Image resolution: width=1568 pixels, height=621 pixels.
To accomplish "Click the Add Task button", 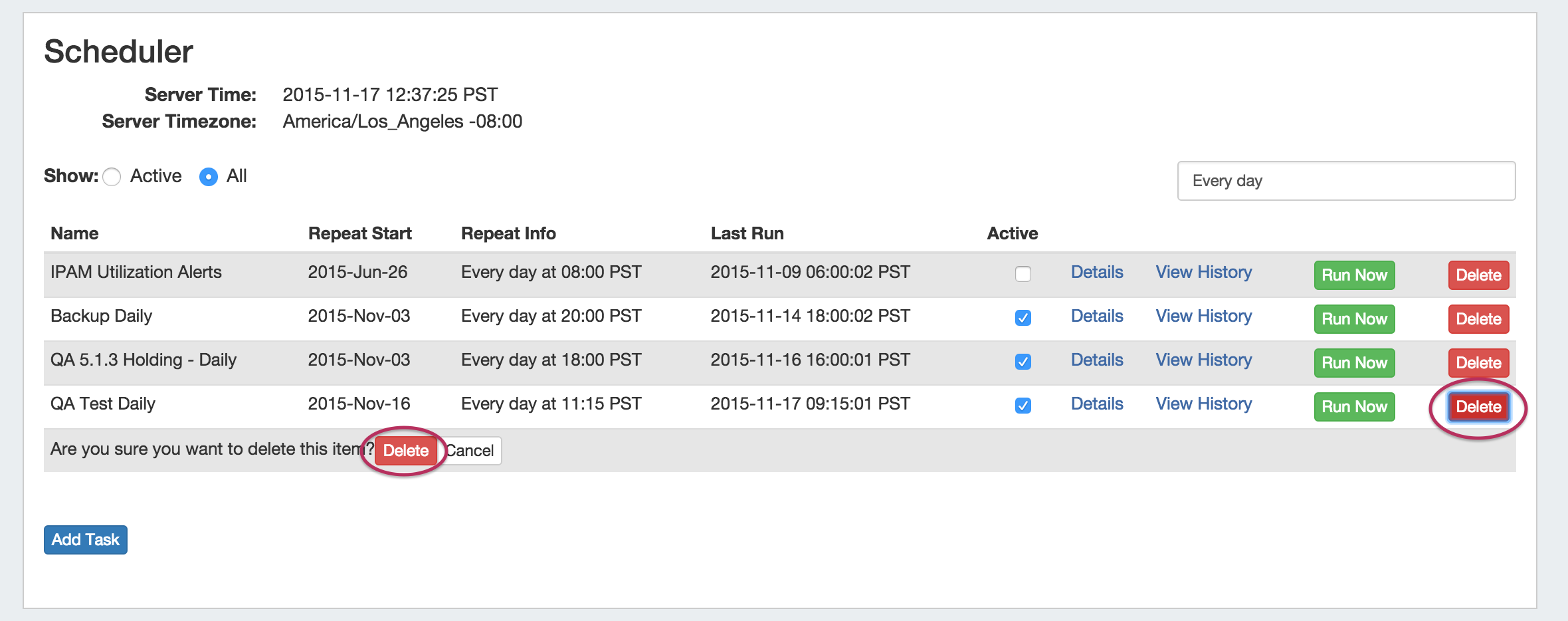I will [x=86, y=540].
